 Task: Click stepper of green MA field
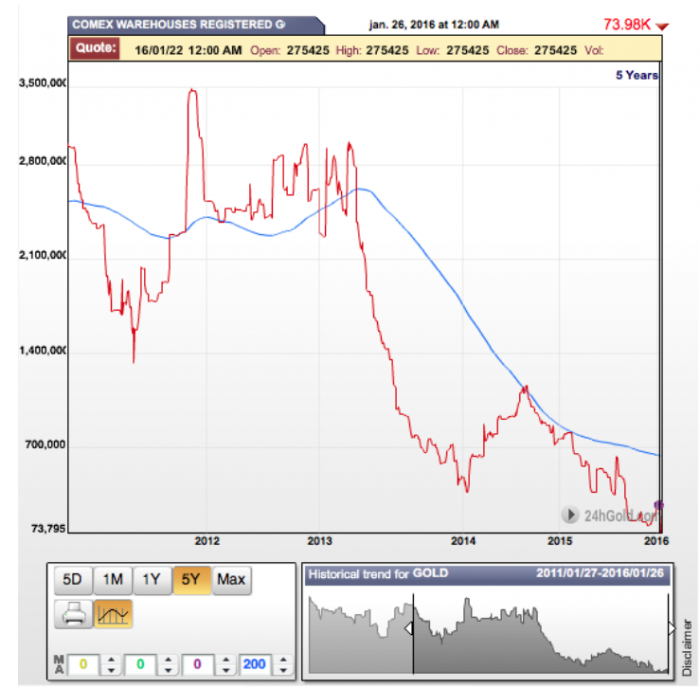coord(168,663)
